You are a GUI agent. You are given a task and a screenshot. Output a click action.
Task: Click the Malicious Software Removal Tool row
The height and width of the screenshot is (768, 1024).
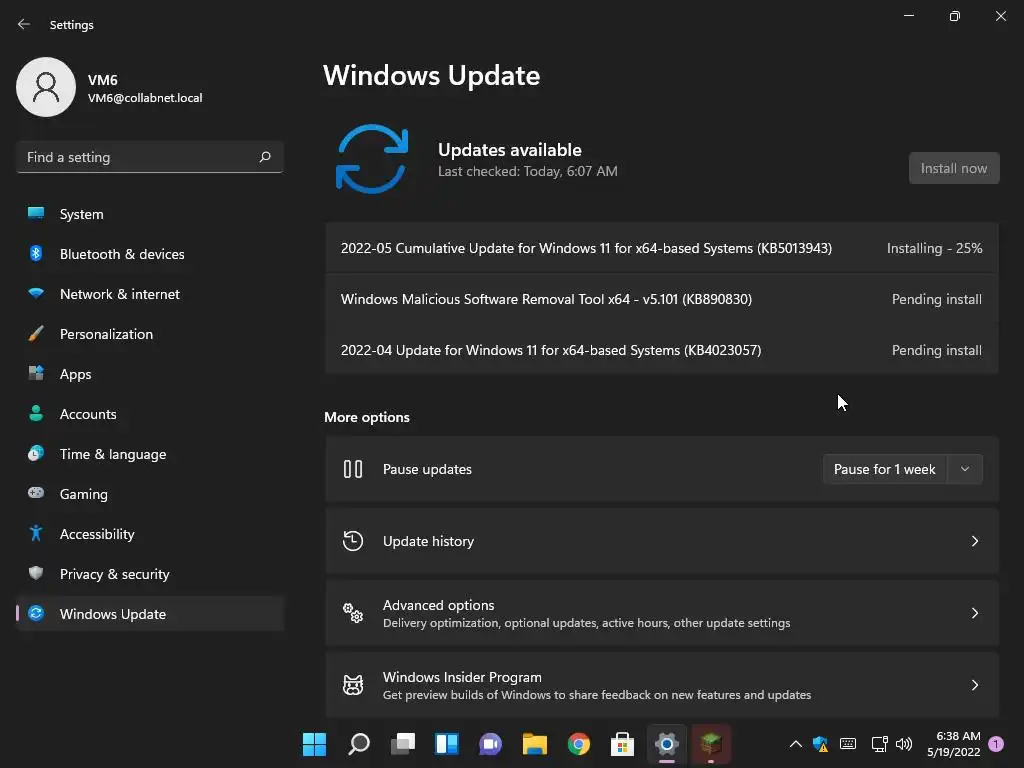662,299
